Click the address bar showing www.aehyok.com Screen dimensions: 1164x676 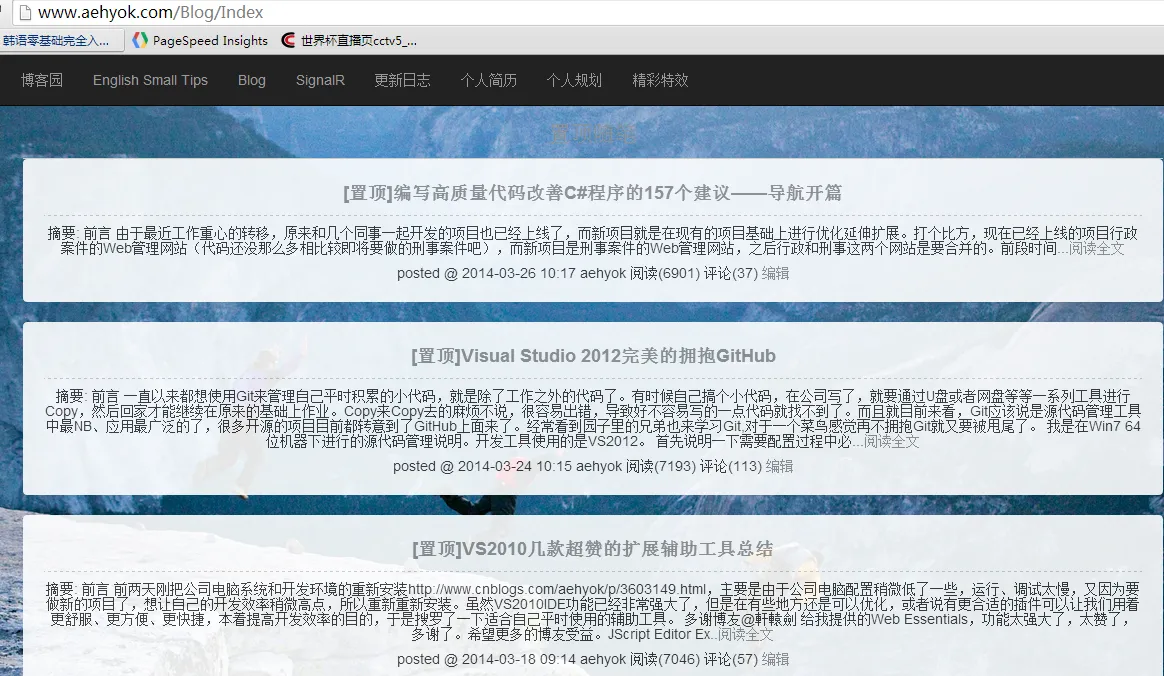point(400,13)
